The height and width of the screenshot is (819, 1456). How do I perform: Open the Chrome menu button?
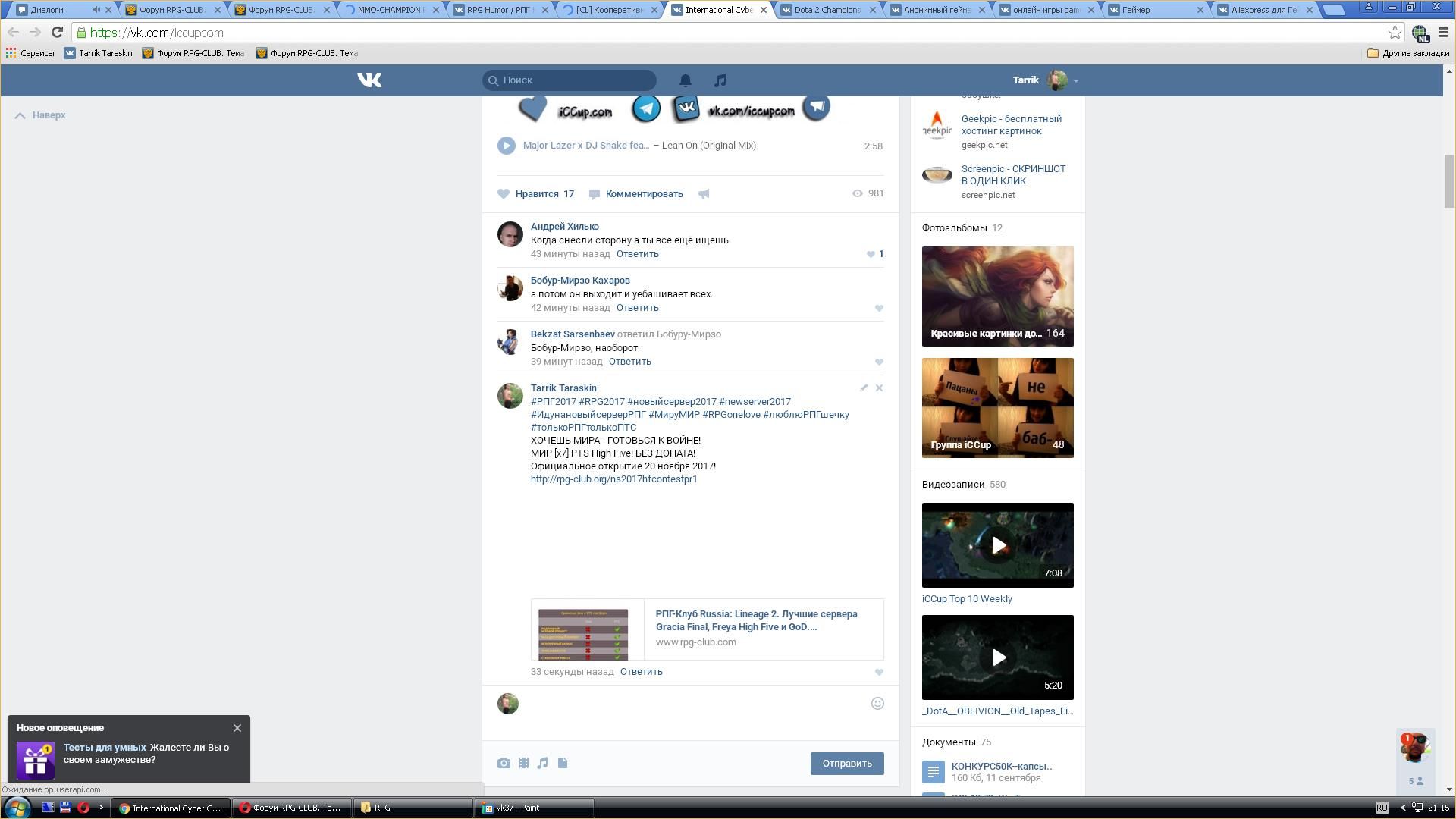(x=1443, y=33)
